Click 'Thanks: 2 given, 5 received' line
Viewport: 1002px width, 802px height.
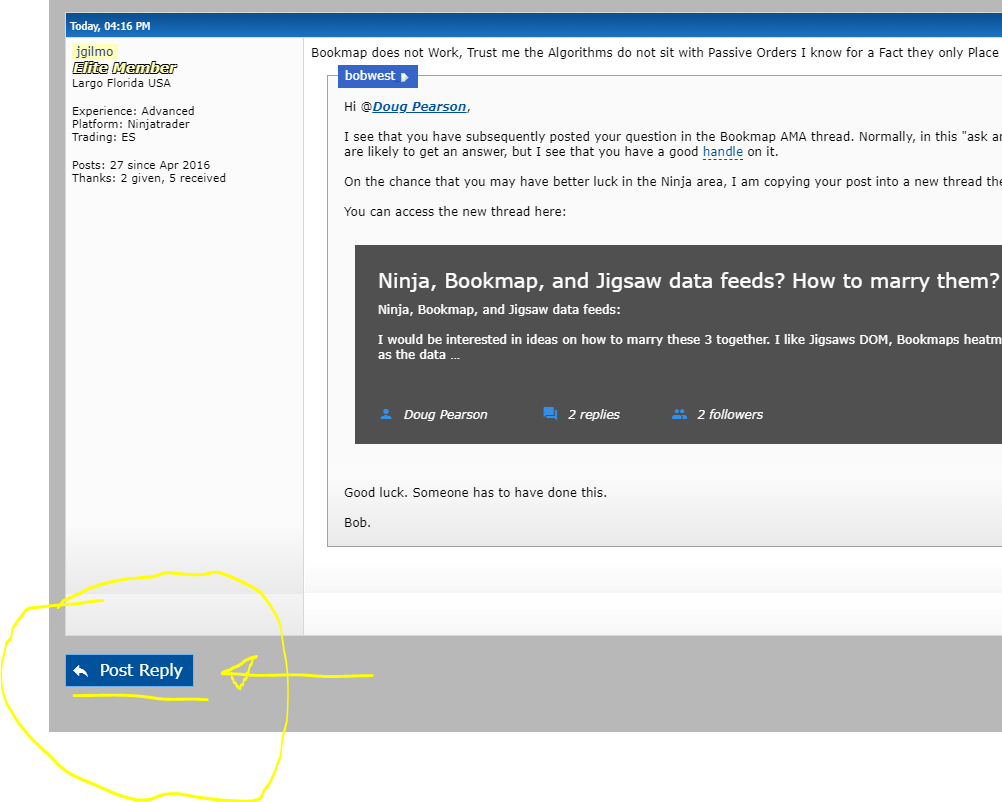click(x=149, y=178)
